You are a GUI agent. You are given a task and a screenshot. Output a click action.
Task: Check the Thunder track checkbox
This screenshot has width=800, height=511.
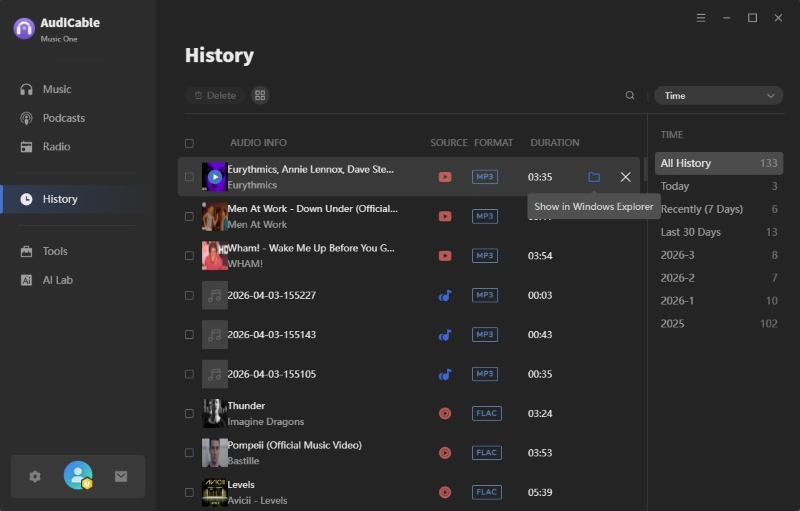click(189, 413)
